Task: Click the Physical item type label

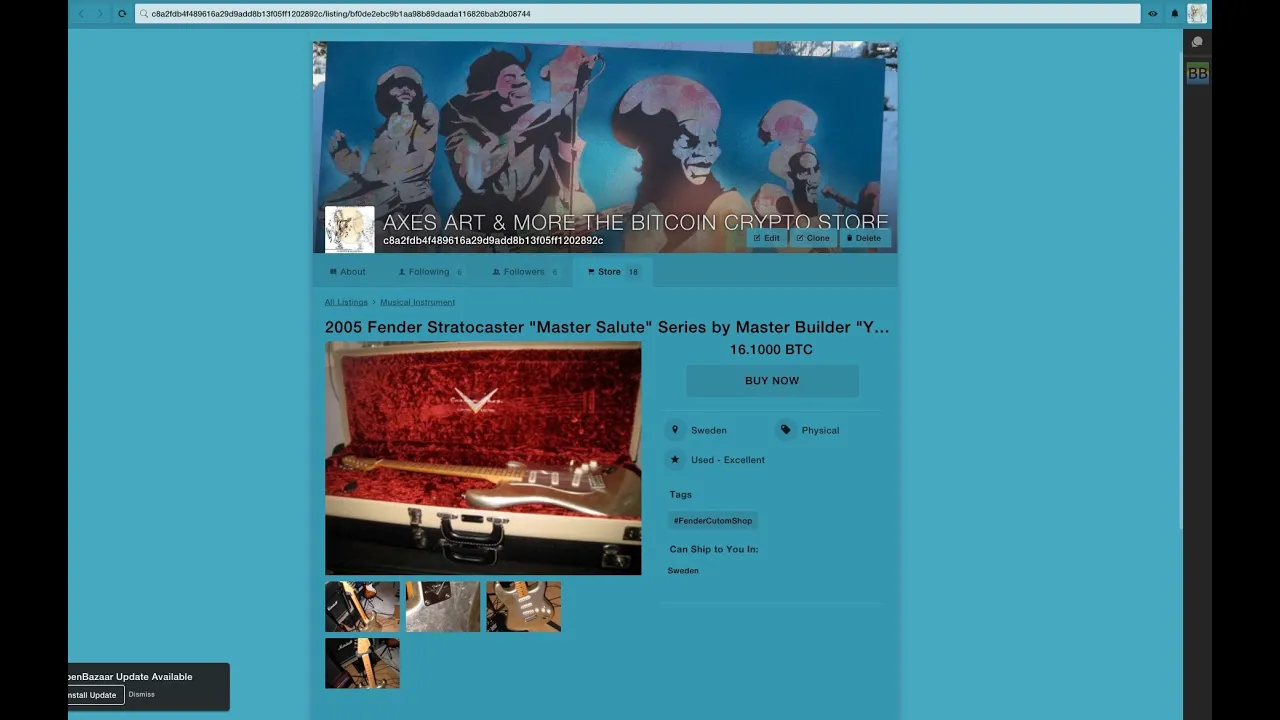Action: coord(820,430)
